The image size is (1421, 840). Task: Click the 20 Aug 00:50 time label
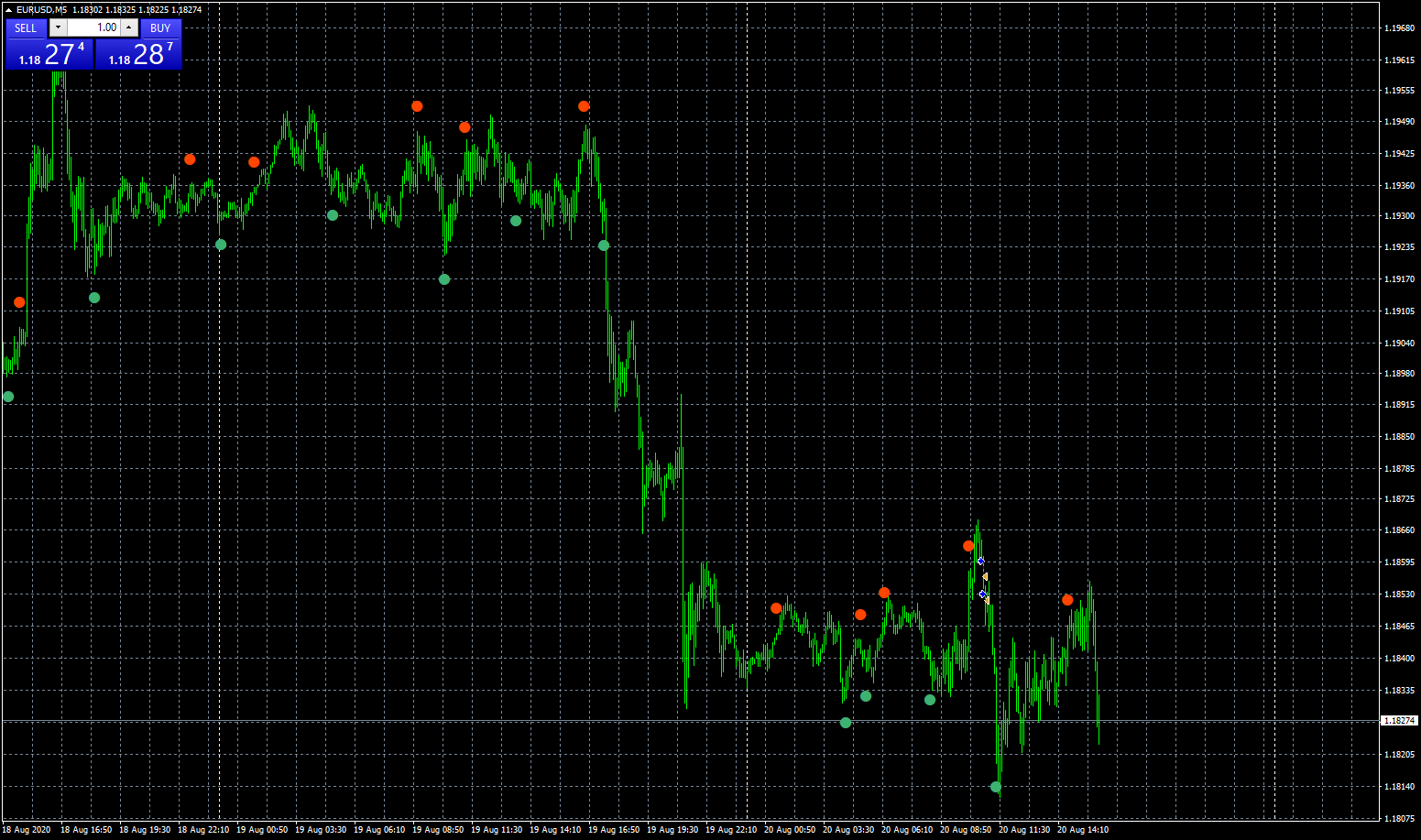tap(790, 830)
